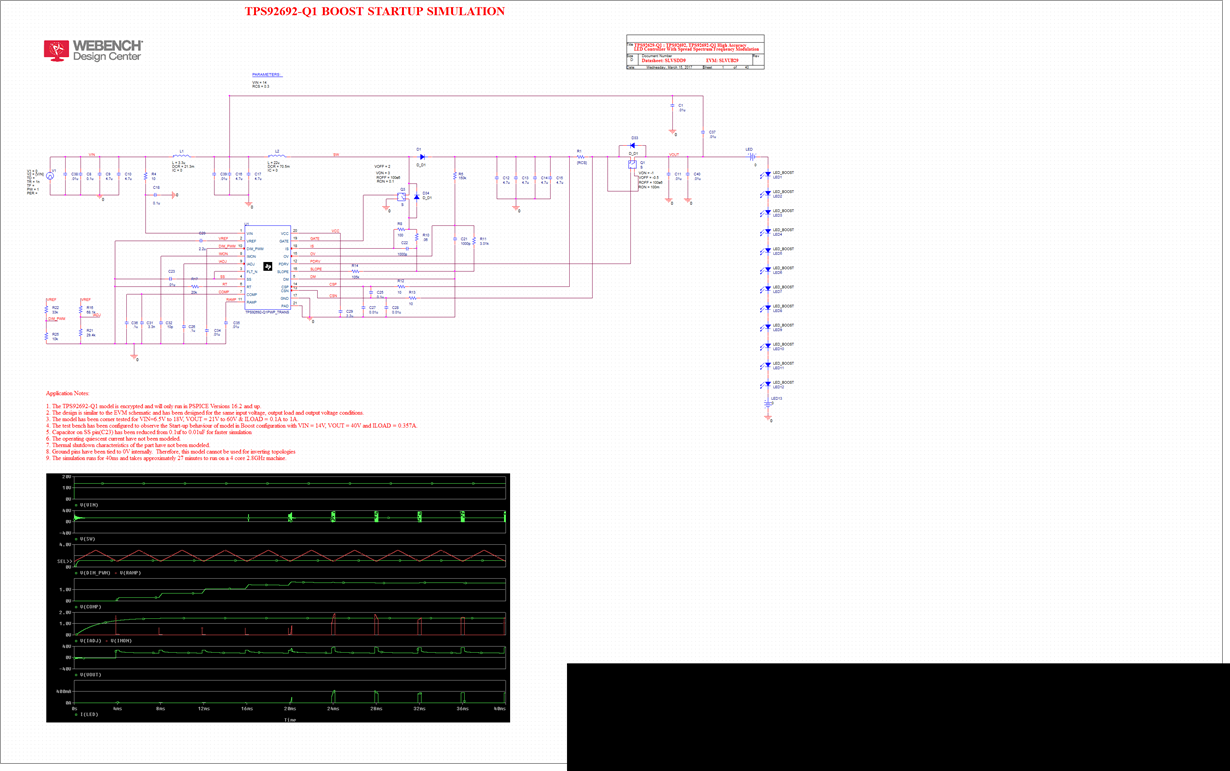Screen dimensions: 1230x771
Task: Select resistor R1 labeled RCS
Action: 579,156
